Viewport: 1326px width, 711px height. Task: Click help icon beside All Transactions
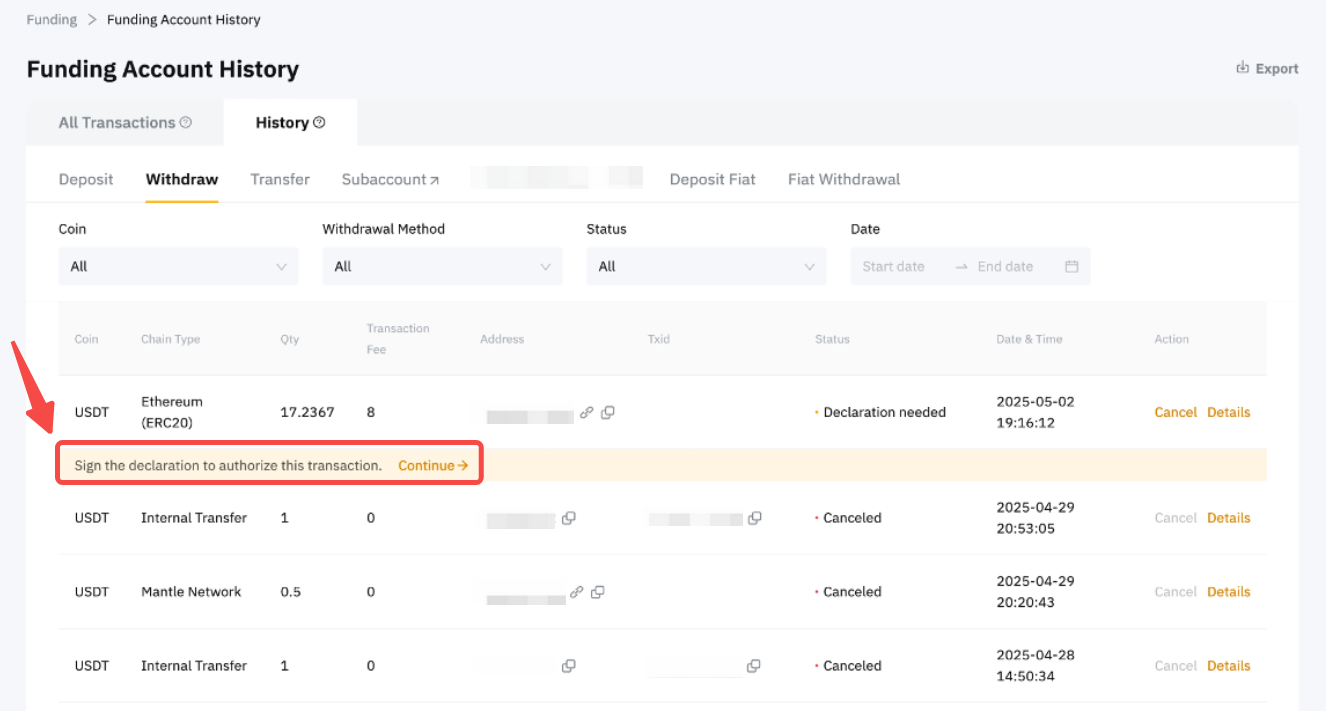coord(186,122)
